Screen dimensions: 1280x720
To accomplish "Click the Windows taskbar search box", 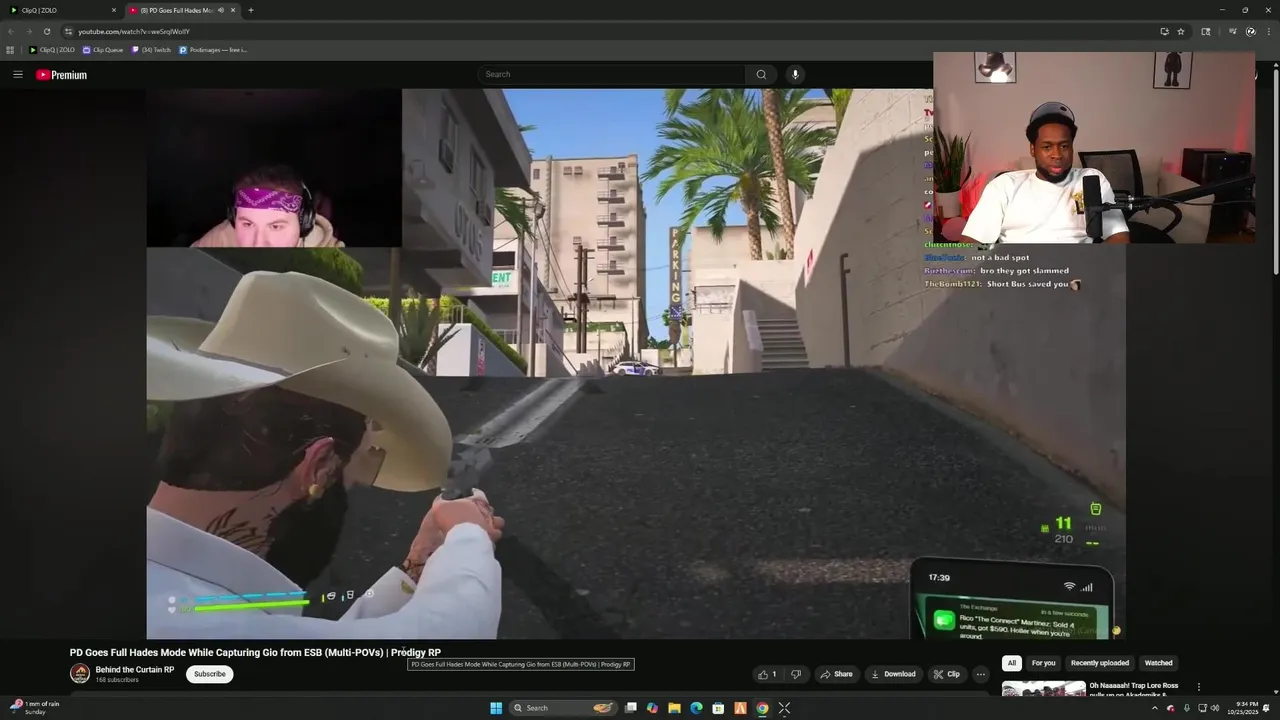I will point(565,708).
